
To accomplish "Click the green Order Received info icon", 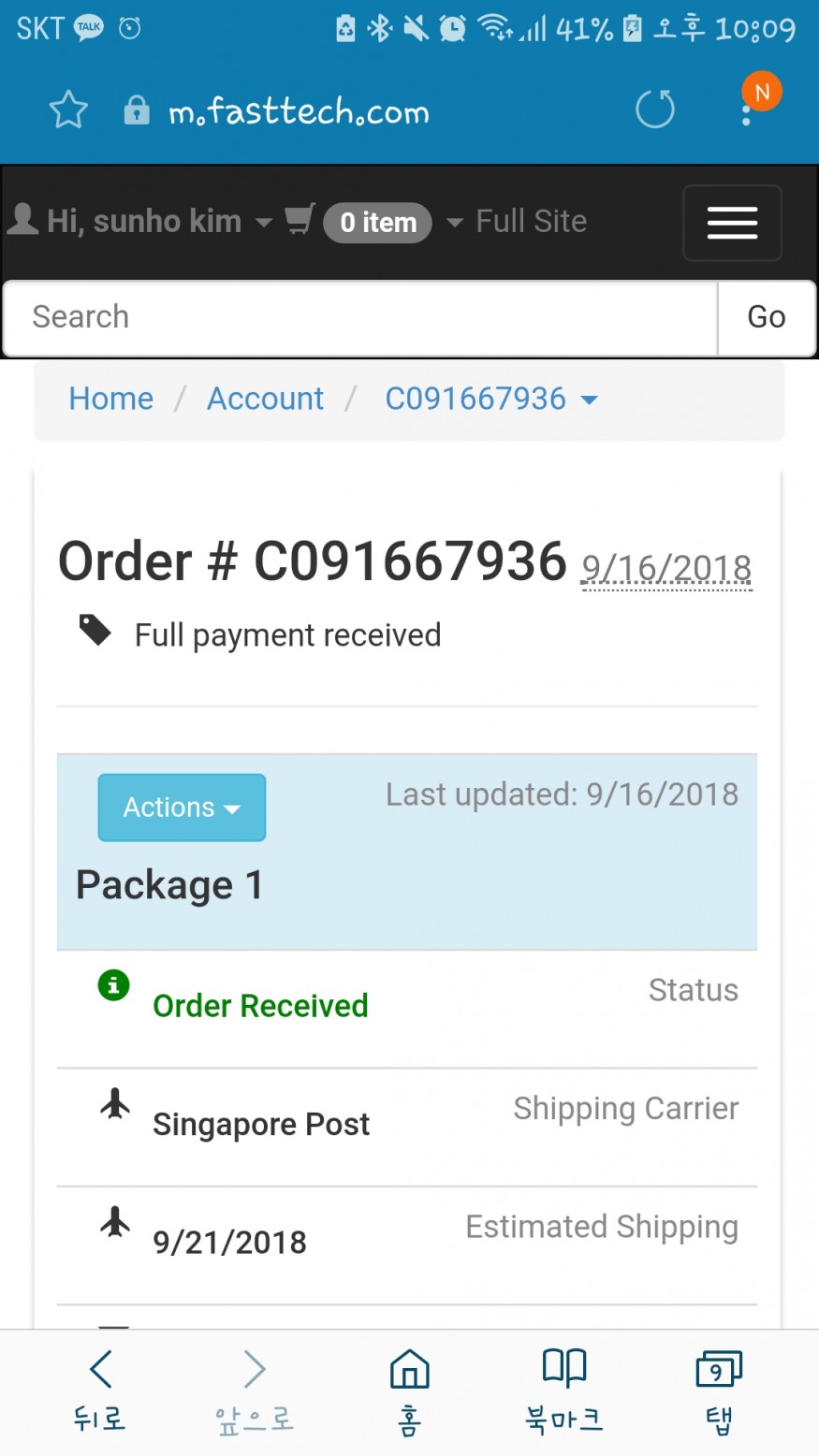I will tap(114, 984).
